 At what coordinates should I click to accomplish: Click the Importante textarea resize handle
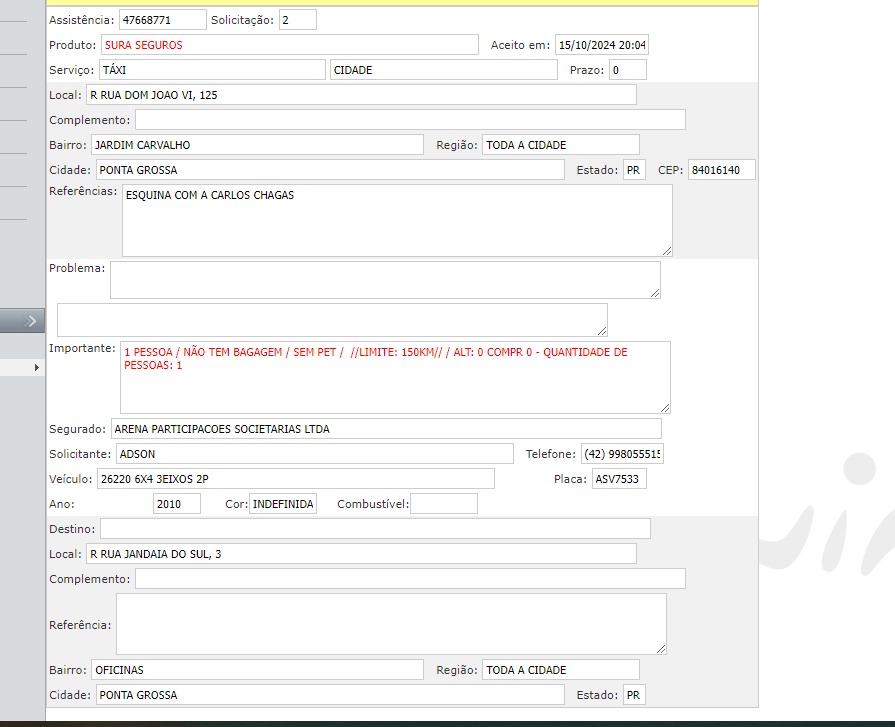click(665, 408)
